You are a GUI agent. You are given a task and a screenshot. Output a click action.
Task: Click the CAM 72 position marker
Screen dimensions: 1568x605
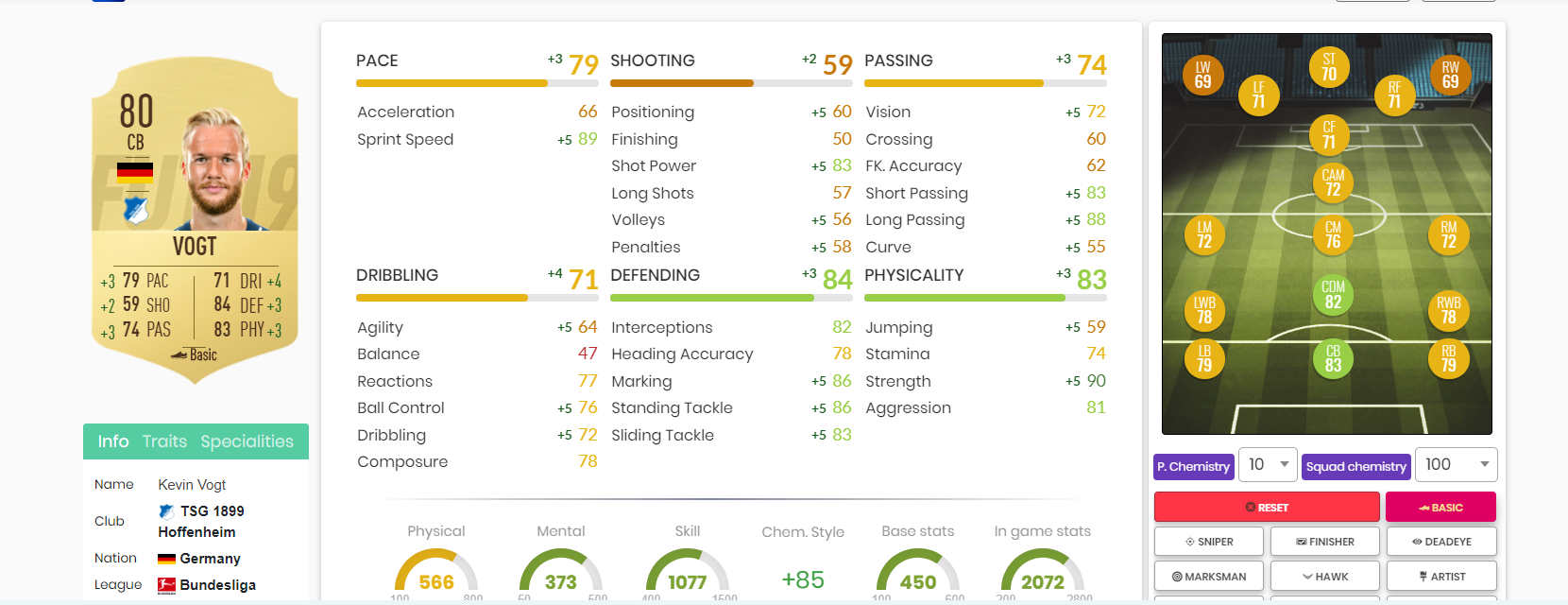click(x=1333, y=182)
